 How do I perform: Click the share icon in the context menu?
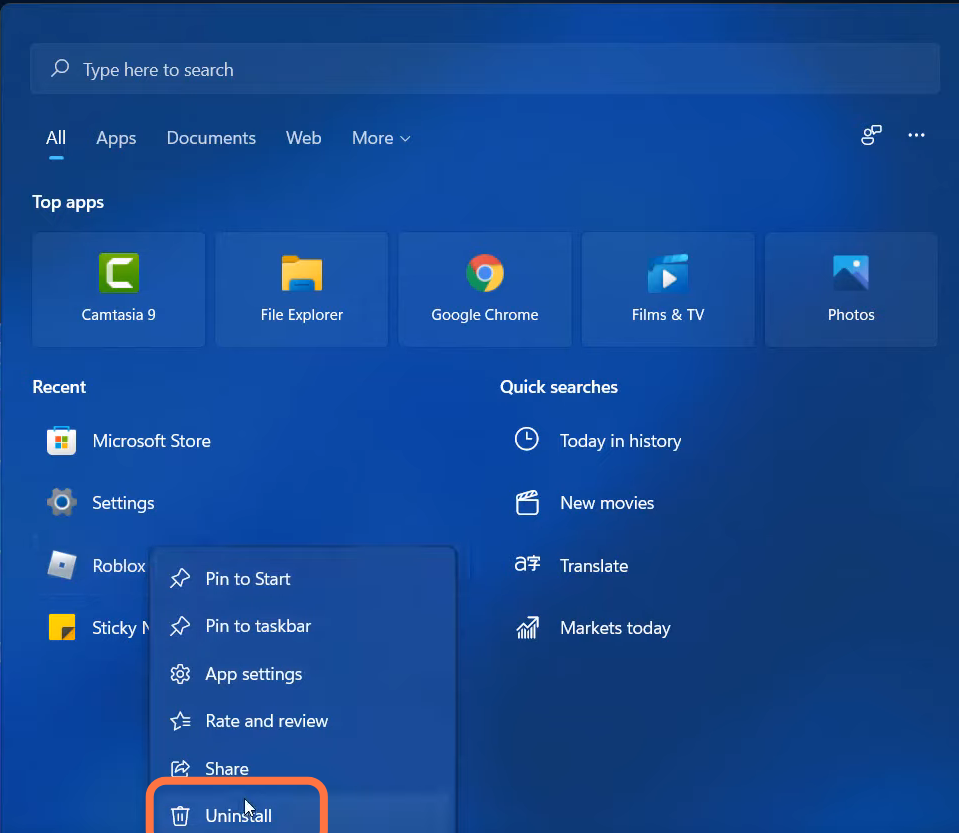tap(180, 768)
